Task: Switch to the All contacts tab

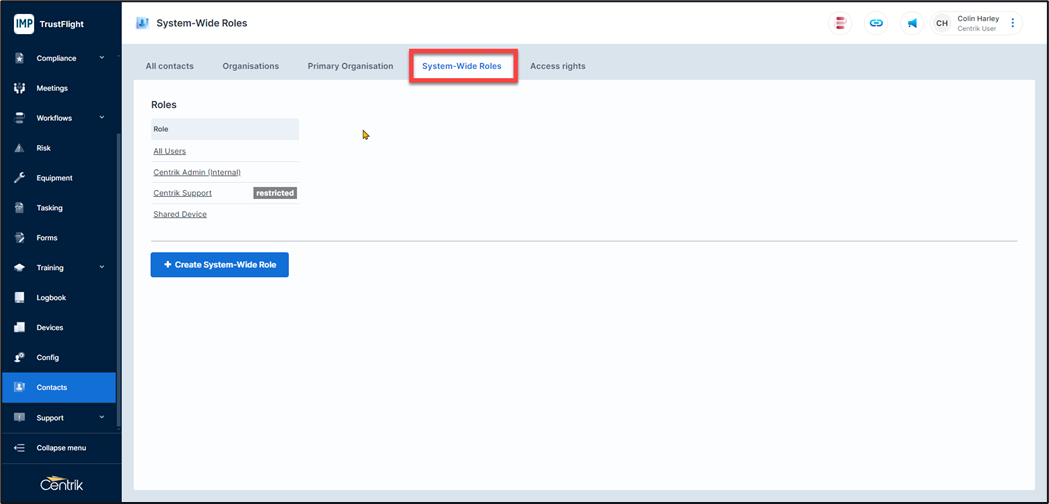Action: point(169,66)
